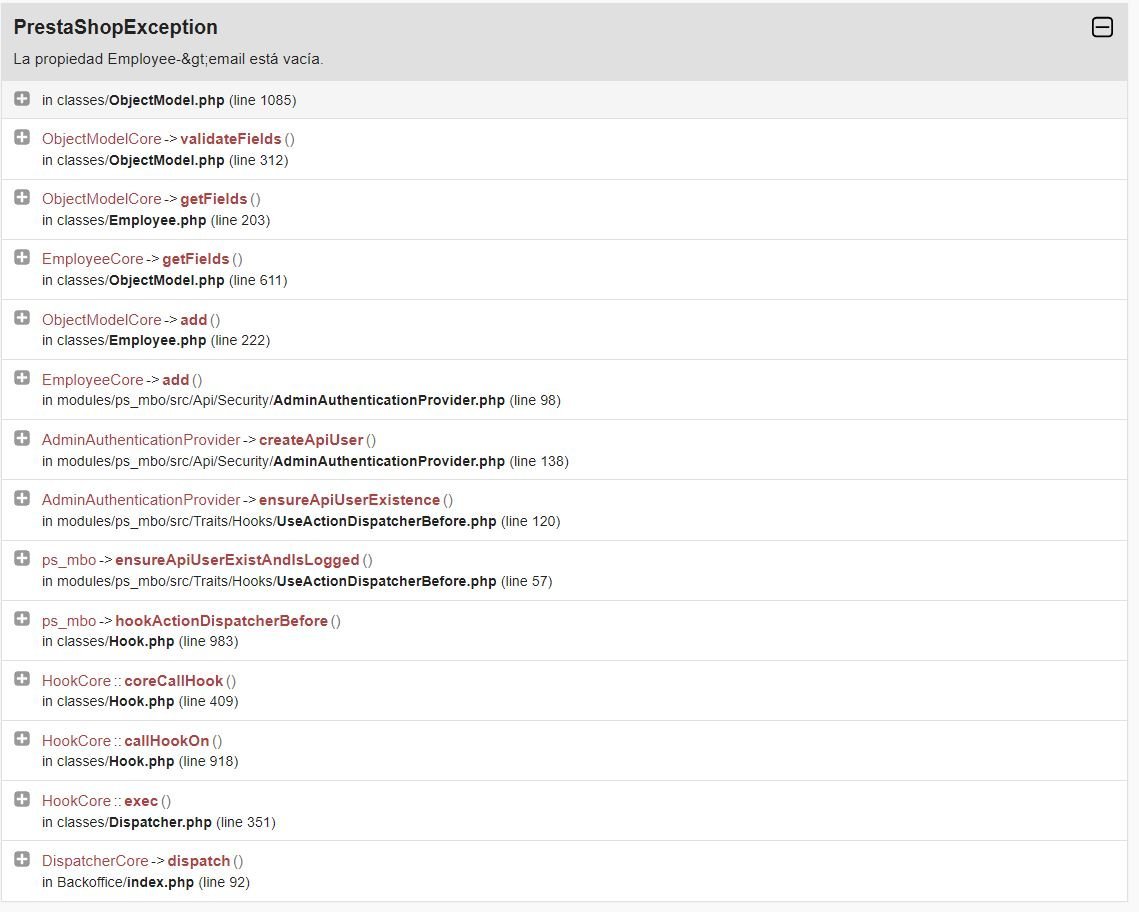Screen dimensions: 1139x912
Task: Click 'exec' method name
Action: pyautogui.click(x=141, y=801)
